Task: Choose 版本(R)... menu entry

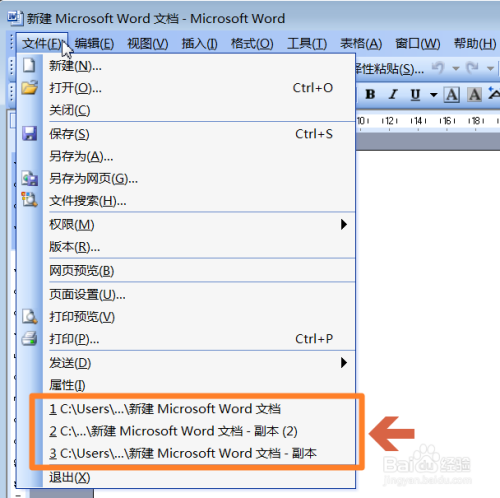Action: (x=186, y=247)
